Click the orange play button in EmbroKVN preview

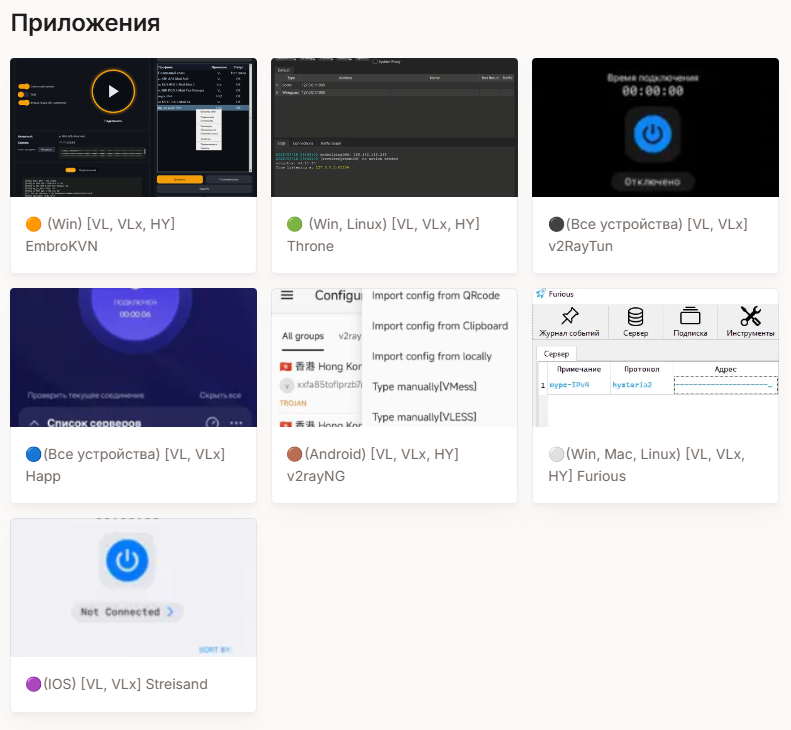[112, 92]
